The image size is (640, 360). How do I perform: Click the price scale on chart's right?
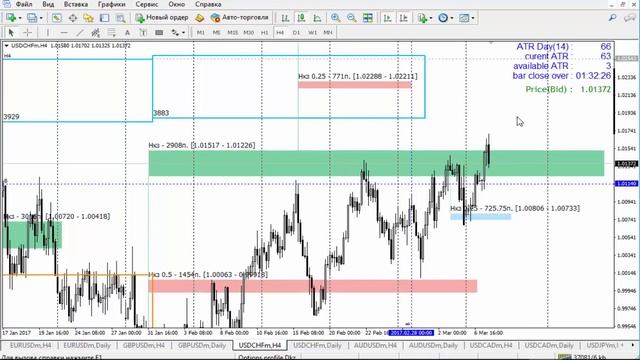627,184
